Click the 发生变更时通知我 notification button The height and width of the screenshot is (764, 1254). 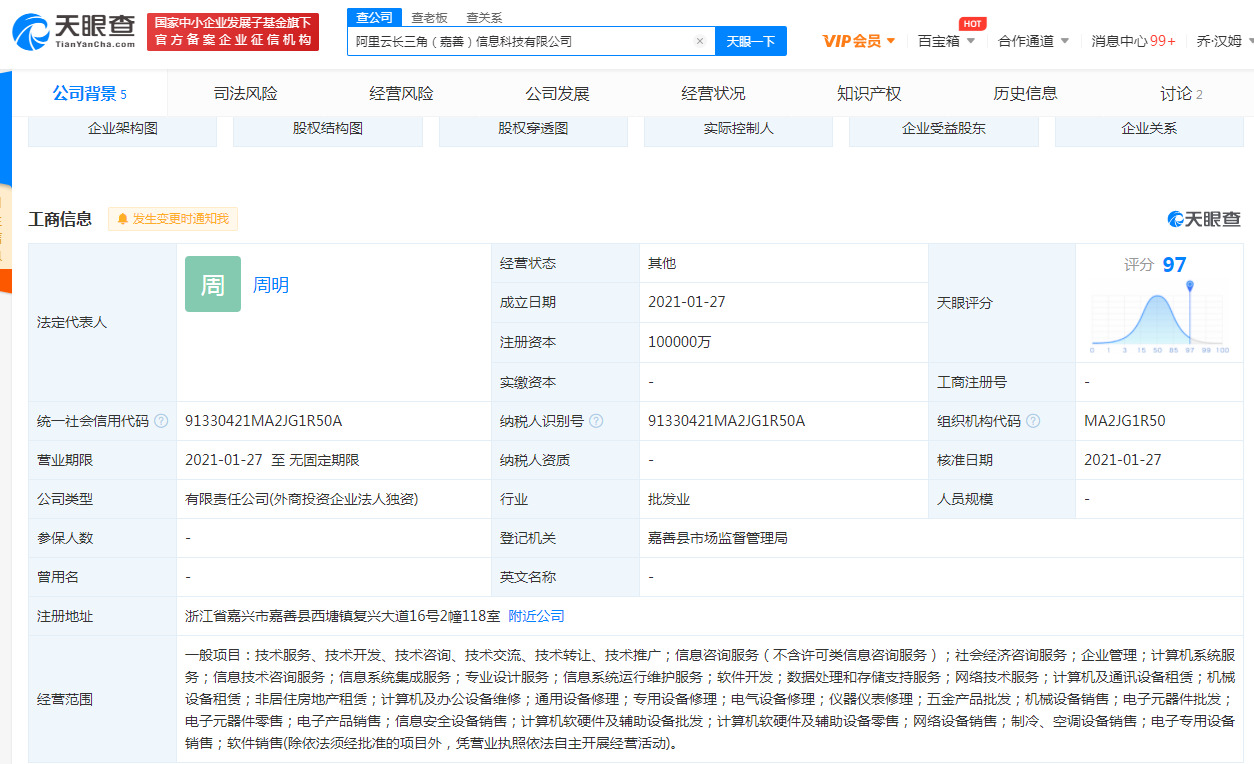point(173,219)
